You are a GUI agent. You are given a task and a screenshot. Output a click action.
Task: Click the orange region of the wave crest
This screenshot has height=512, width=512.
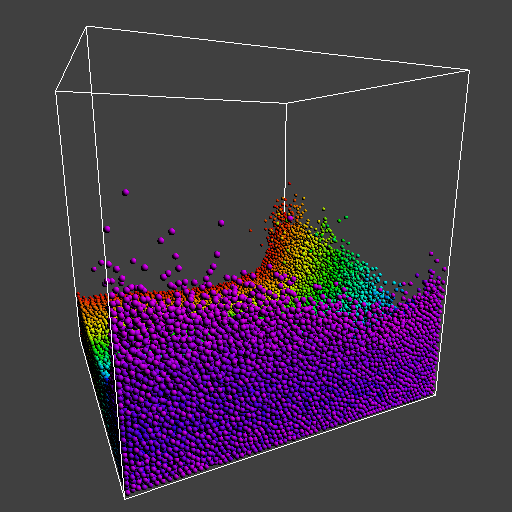(283, 240)
